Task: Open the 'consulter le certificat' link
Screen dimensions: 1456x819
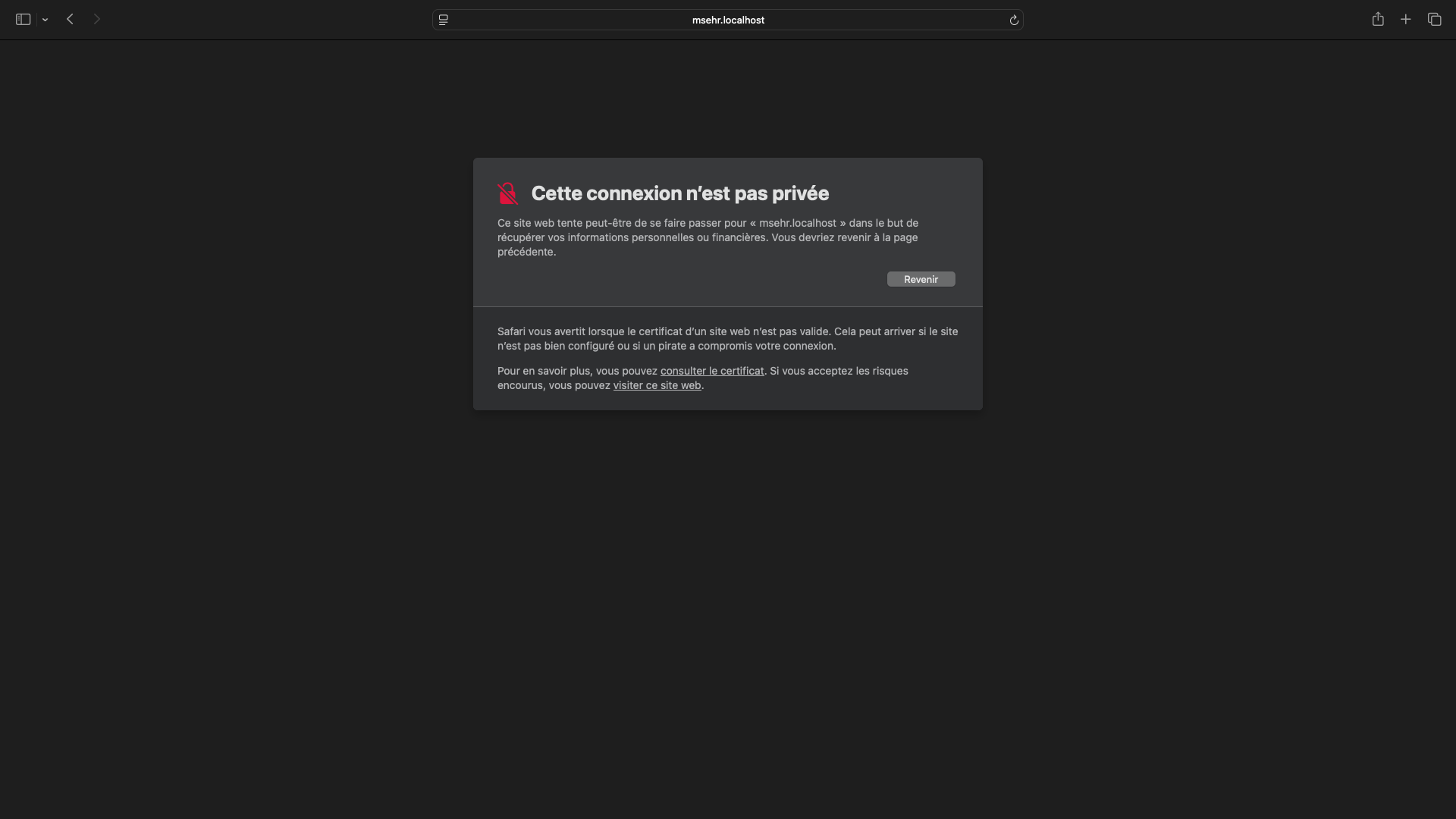Action: (712, 371)
